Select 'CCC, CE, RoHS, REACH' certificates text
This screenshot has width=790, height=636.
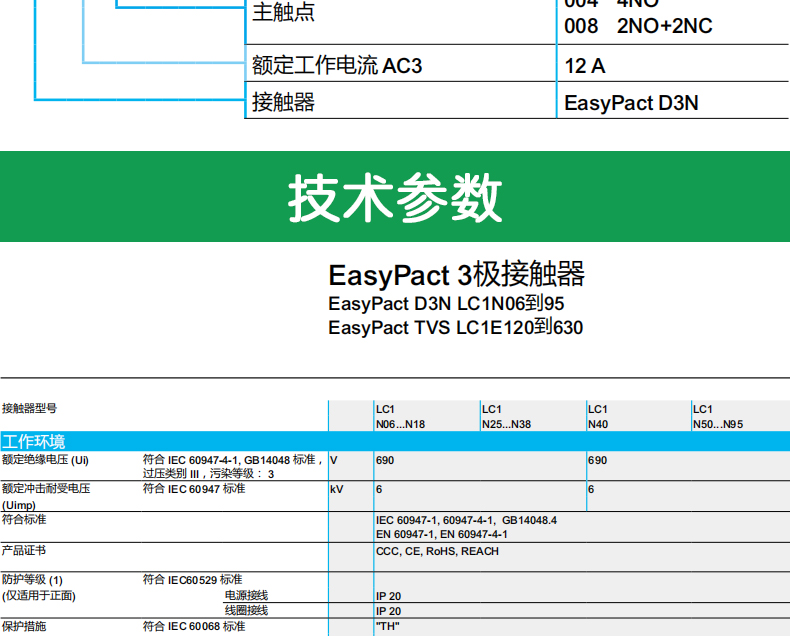click(437, 551)
